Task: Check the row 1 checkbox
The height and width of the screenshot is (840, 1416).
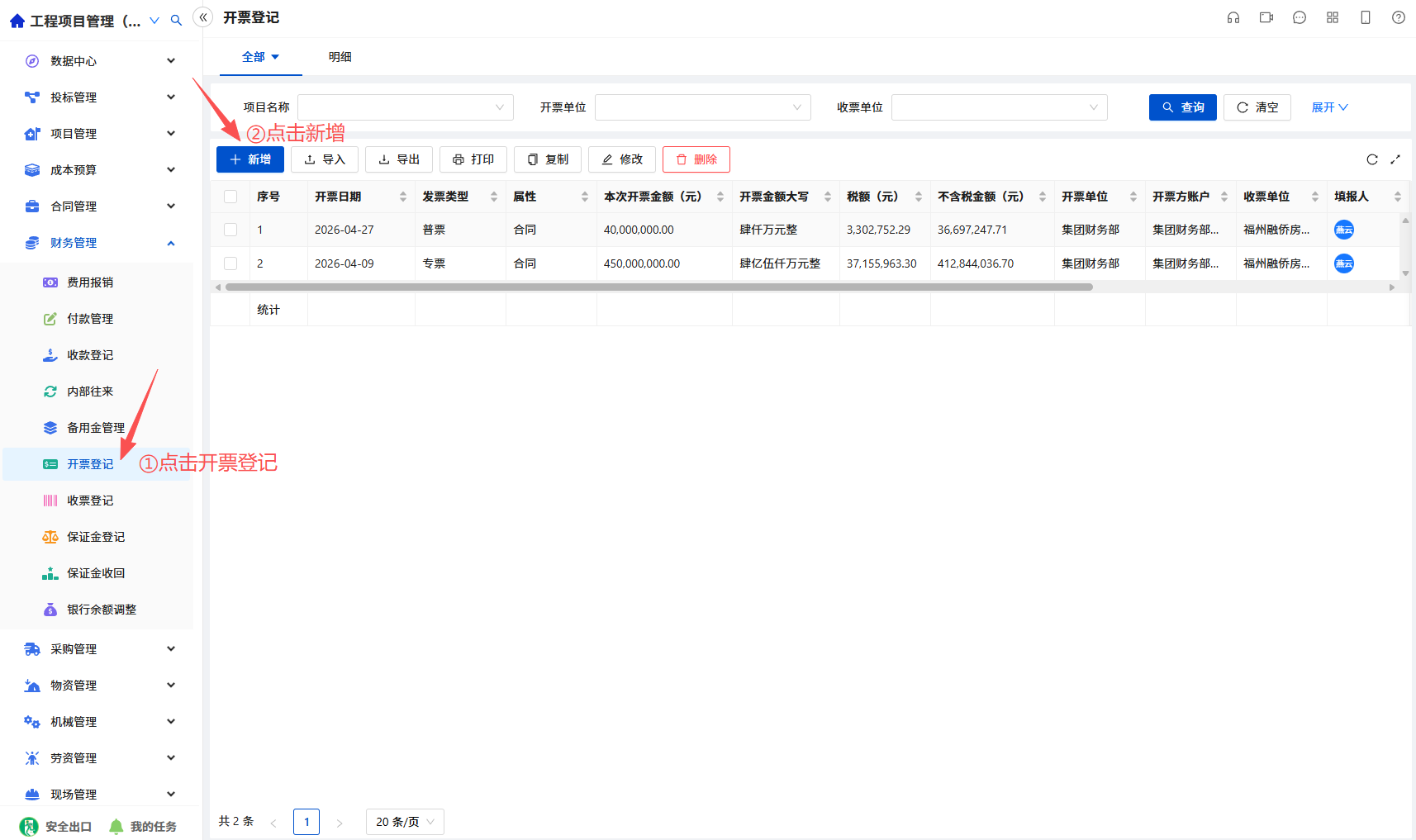Action: (230, 230)
